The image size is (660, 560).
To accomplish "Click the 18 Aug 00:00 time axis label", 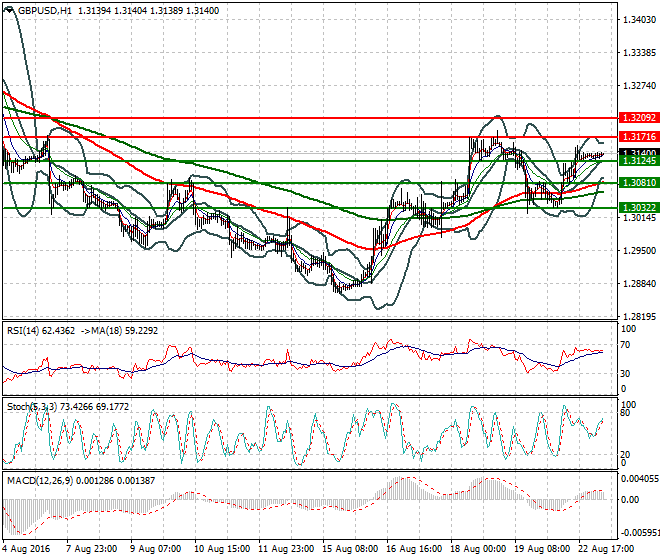I will pyautogui.click(x=478, y=549).
